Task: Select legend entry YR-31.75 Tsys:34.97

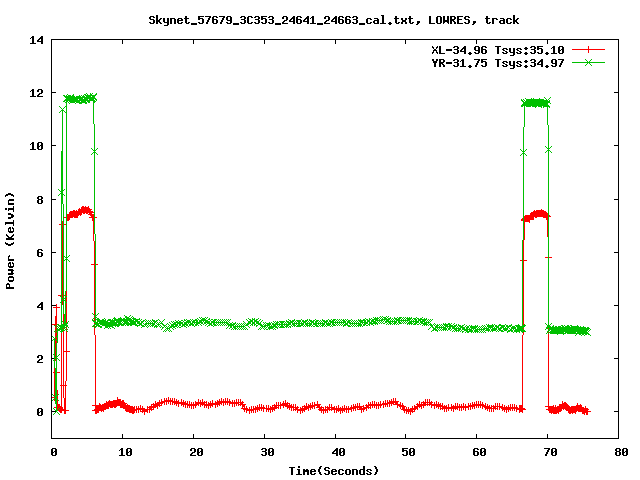Action: (498, 63)
